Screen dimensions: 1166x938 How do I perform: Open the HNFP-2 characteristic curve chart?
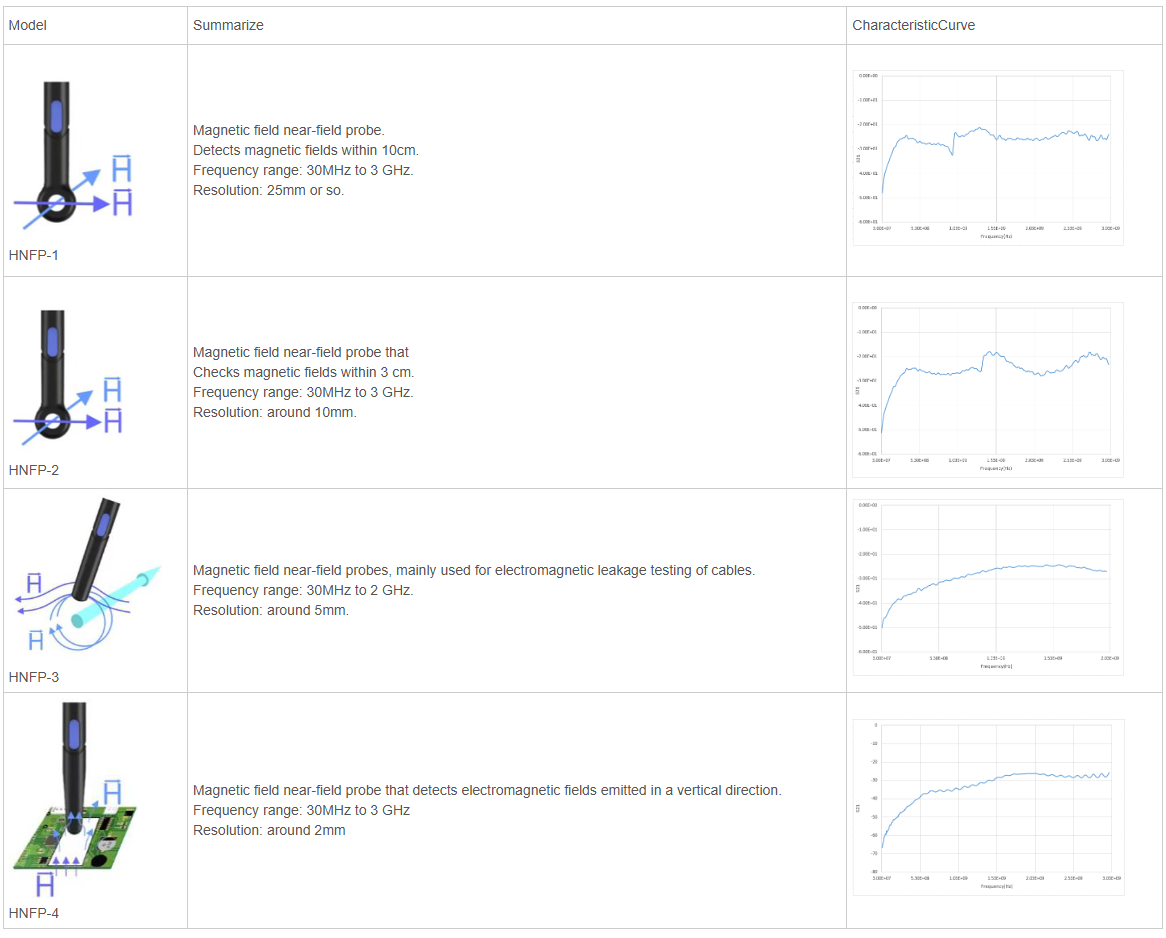(x=988, y=390)
